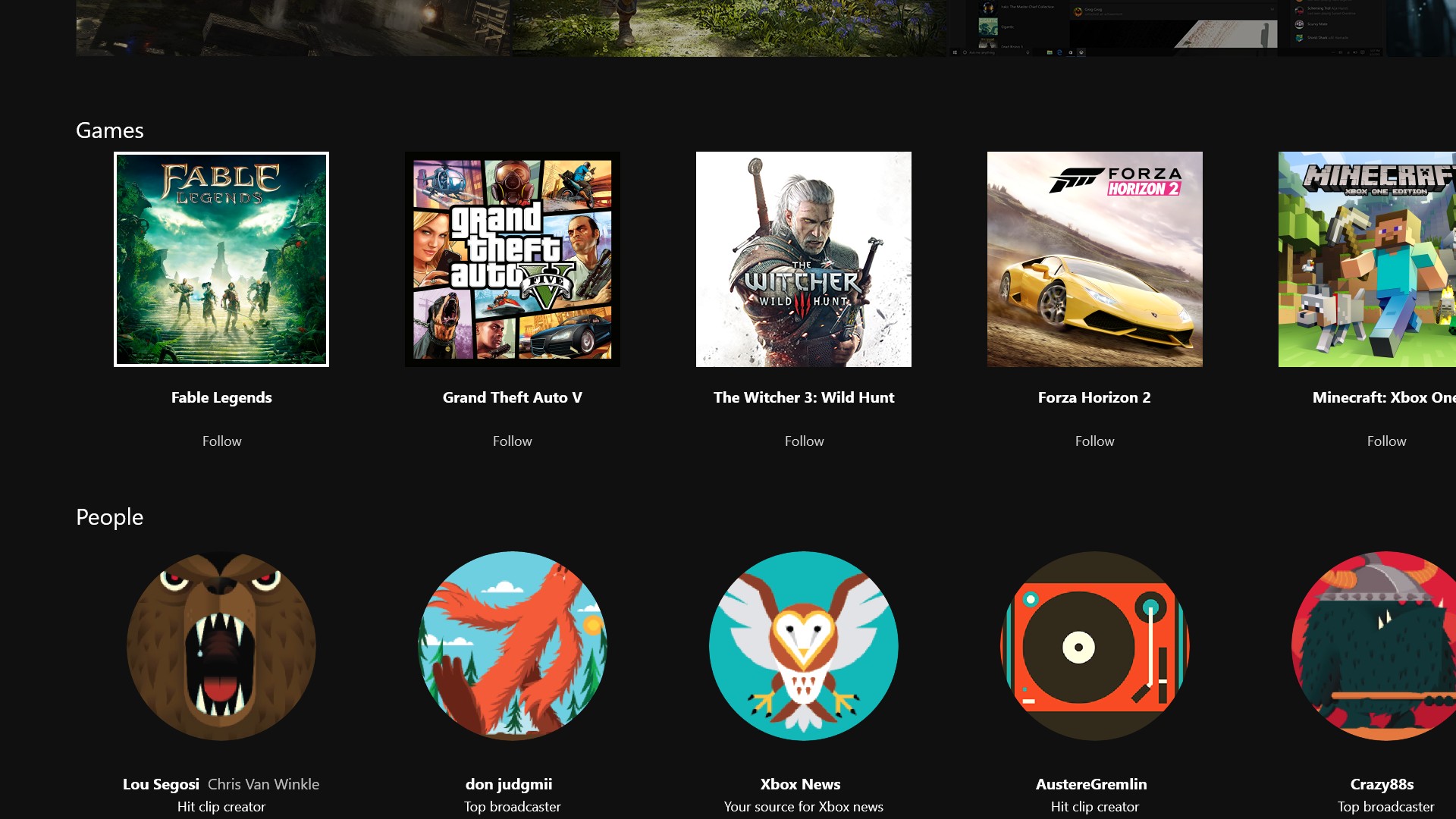Image resolution: width=1456 pixels, height=819 pixels.
Task: Open the Lou Segosi profile name
Action: coord(161,784)
